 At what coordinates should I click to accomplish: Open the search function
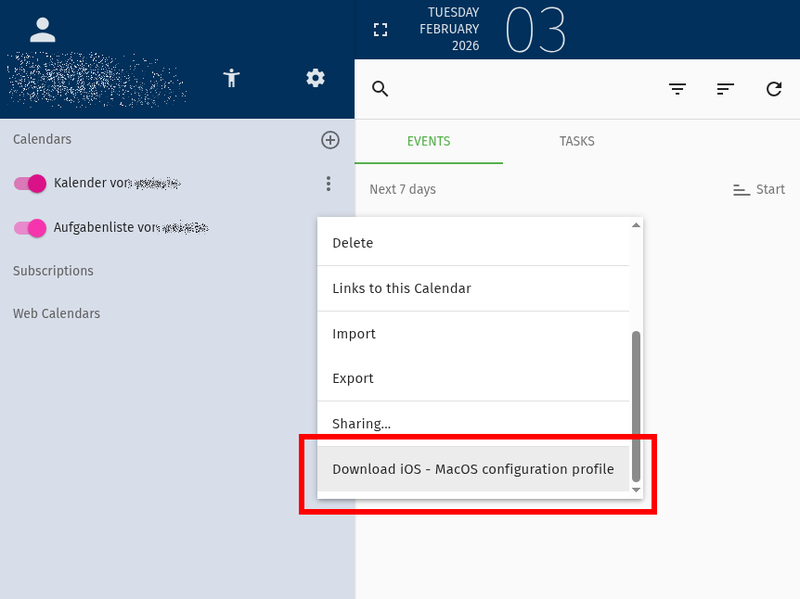click(x=379, y=88)
